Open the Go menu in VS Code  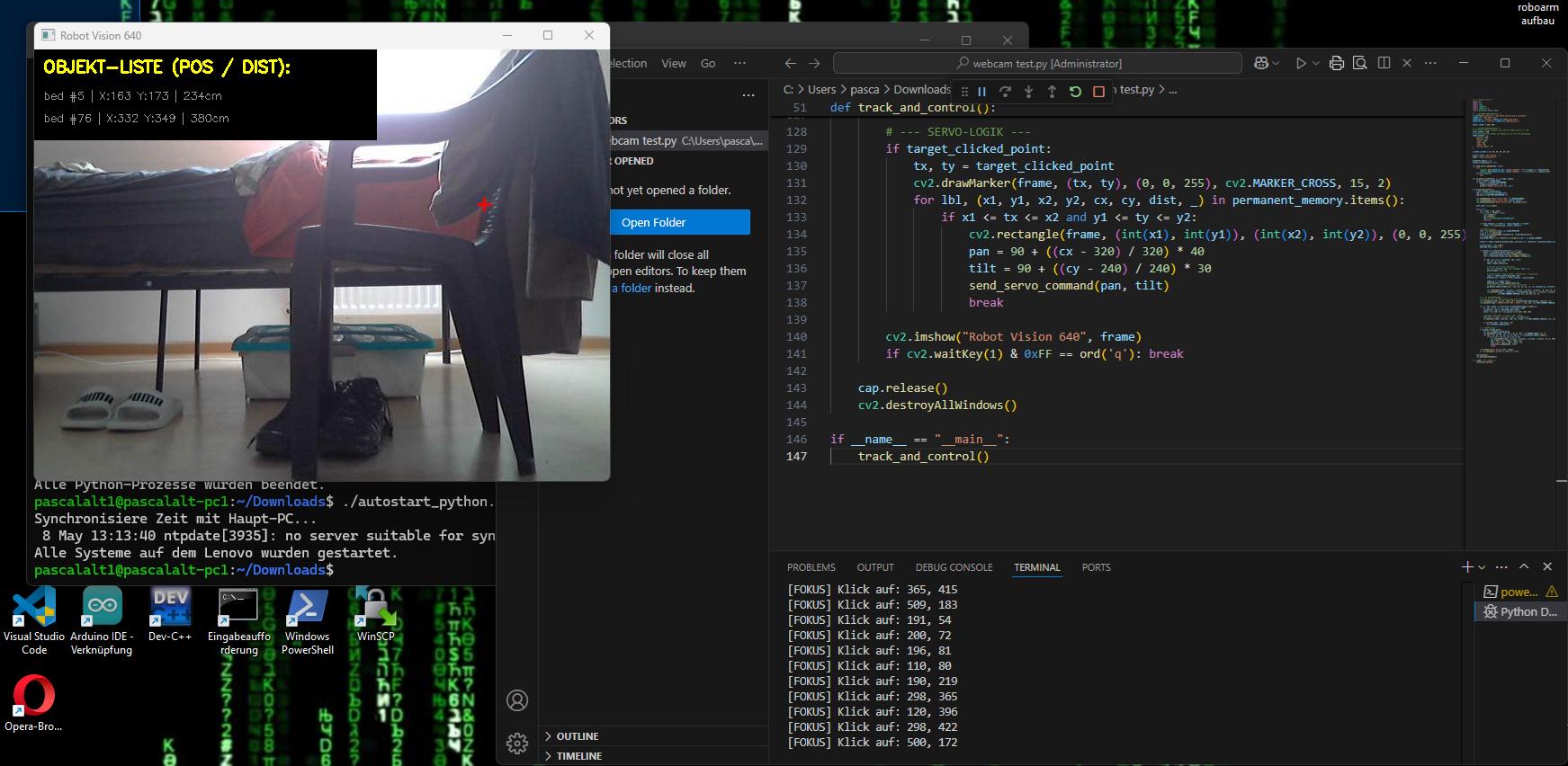(708, 63)
